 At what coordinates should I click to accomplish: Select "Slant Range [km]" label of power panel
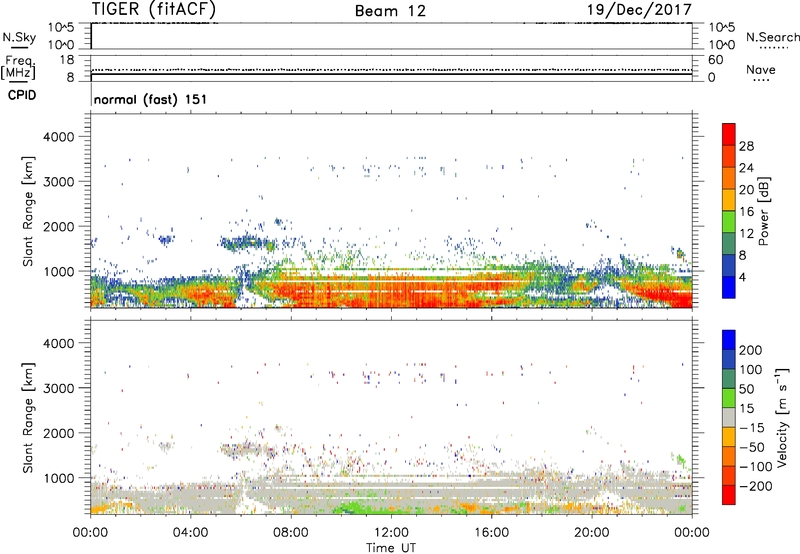[28, 211]
